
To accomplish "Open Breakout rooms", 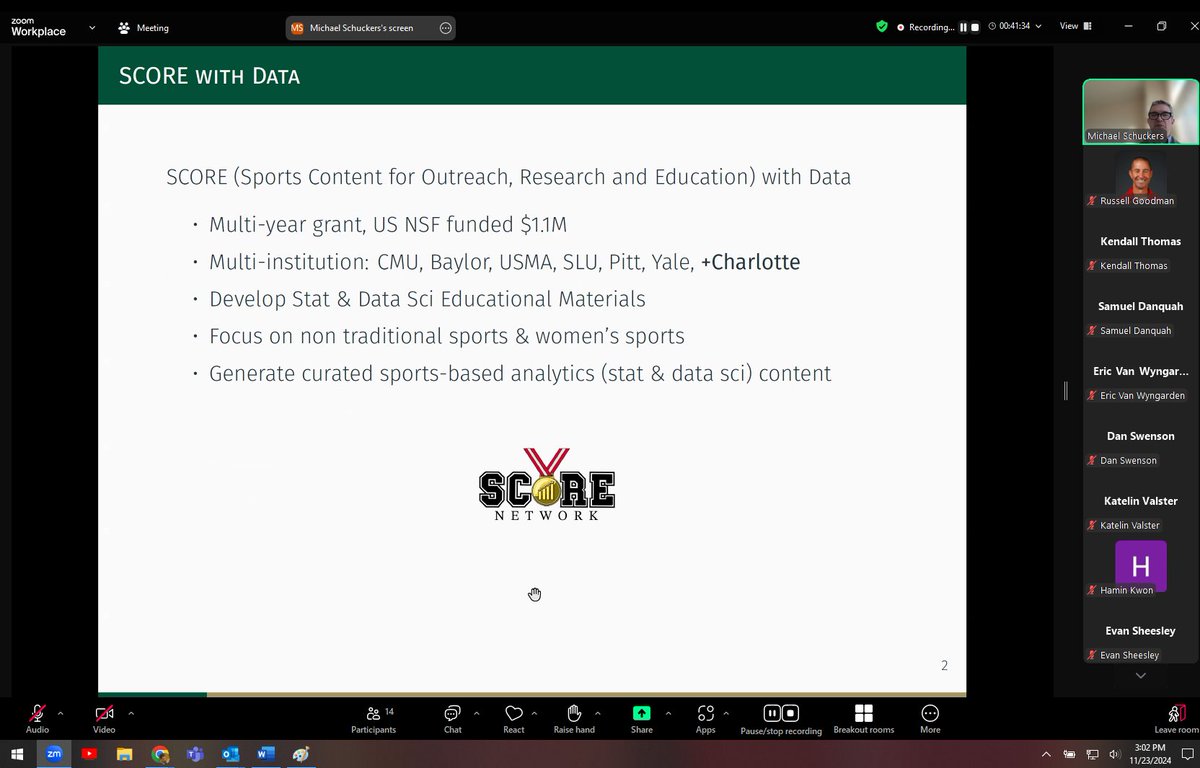I will click(x=864, y=718).
